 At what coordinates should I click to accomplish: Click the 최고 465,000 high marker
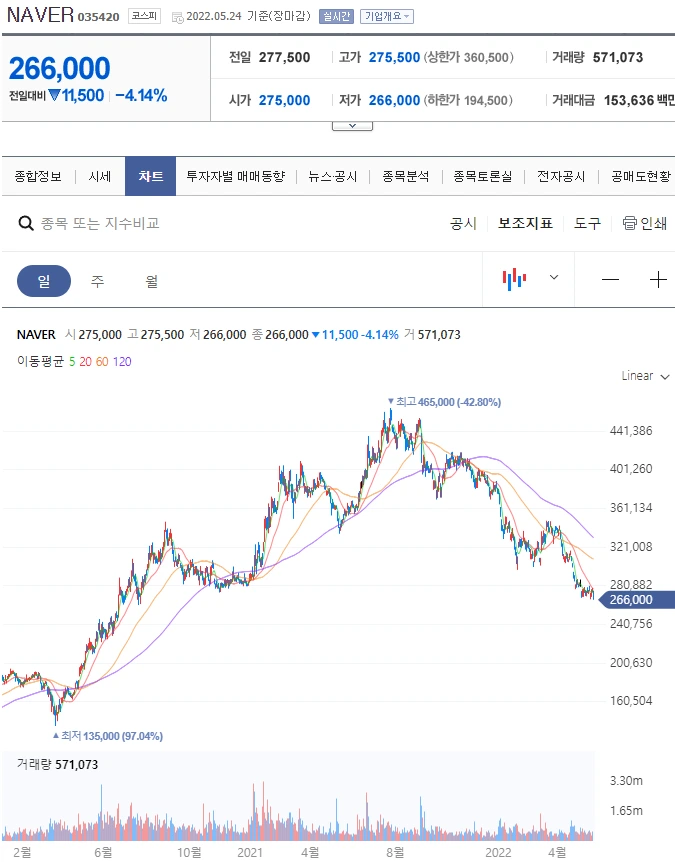point(444,402)
